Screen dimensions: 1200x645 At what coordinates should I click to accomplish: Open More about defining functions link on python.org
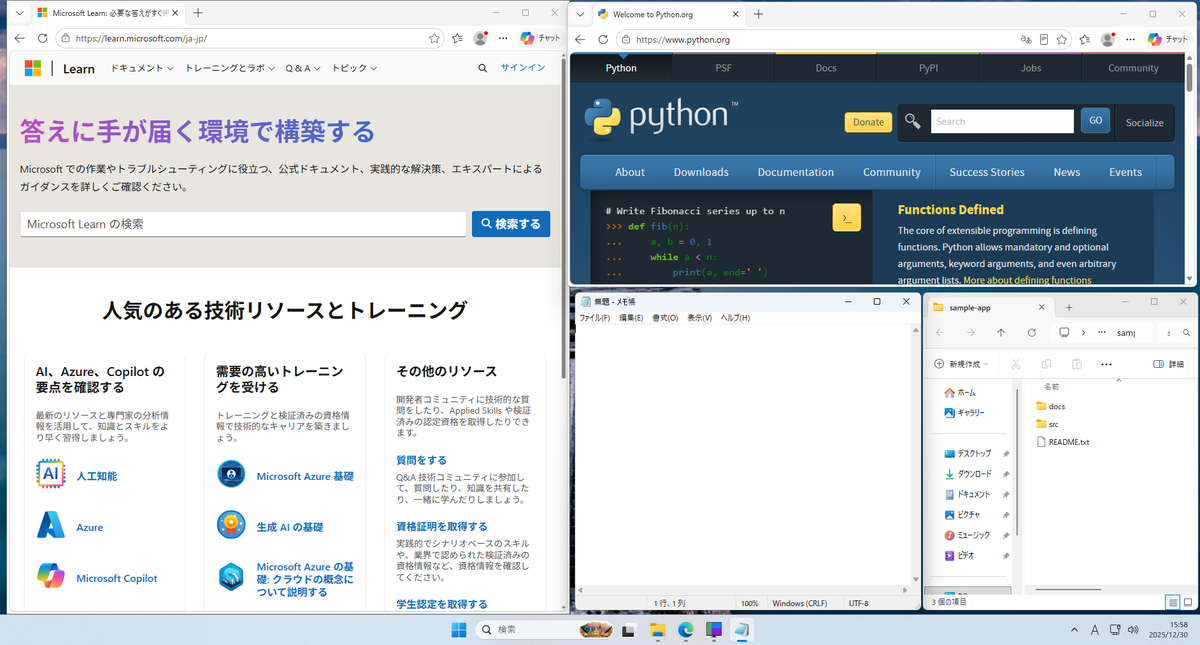point(1027,281)
